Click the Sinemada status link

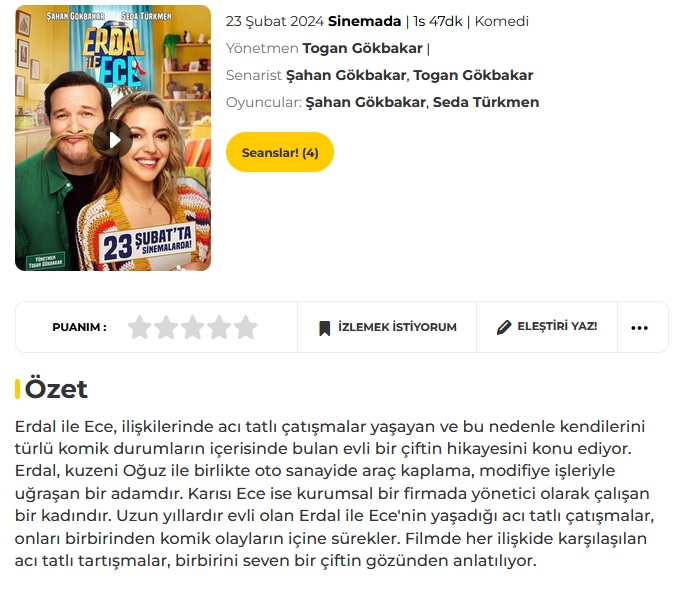(364, 21)
